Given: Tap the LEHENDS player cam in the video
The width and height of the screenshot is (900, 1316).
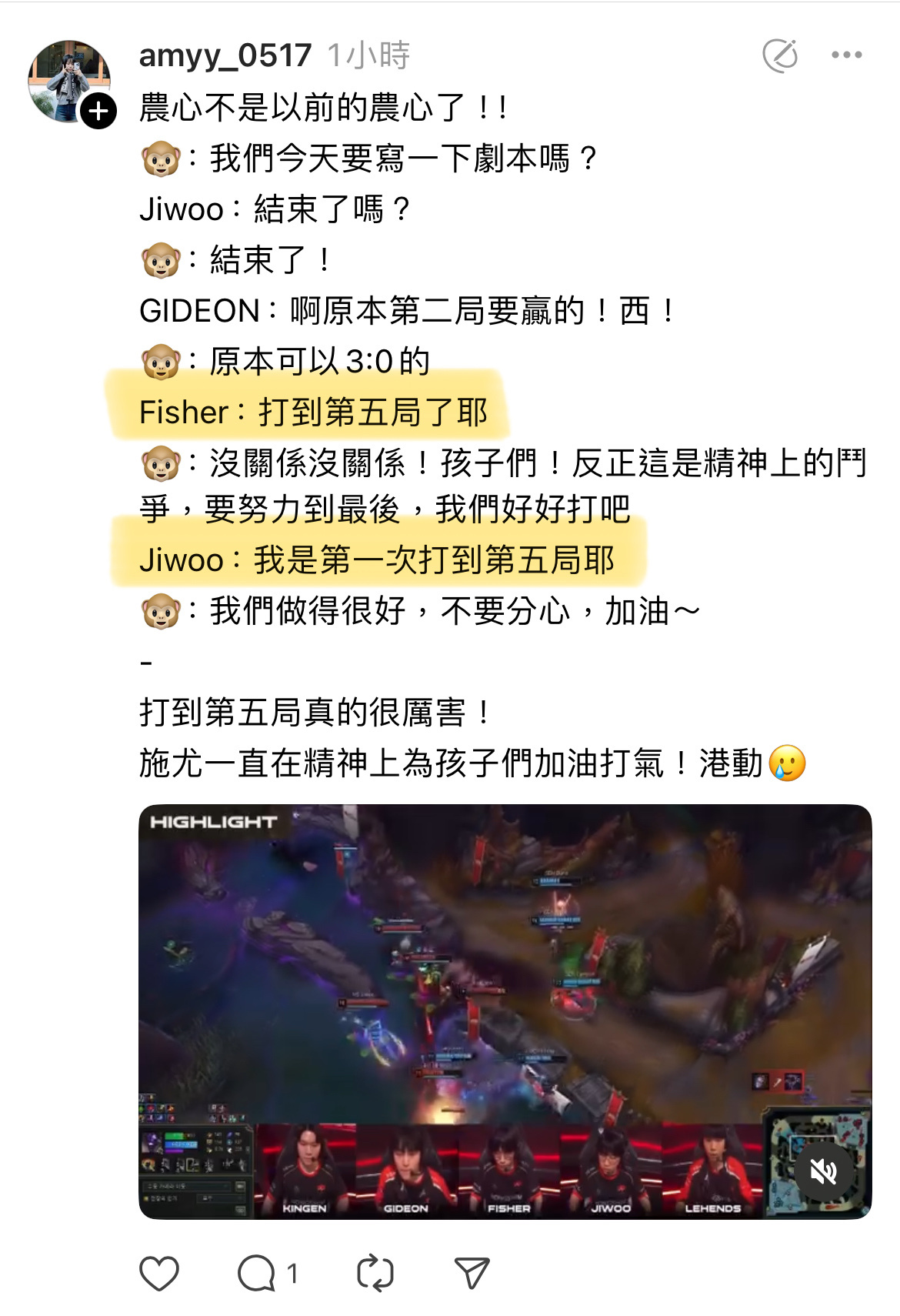Looking at the screenshot, I should [712, 1171].
